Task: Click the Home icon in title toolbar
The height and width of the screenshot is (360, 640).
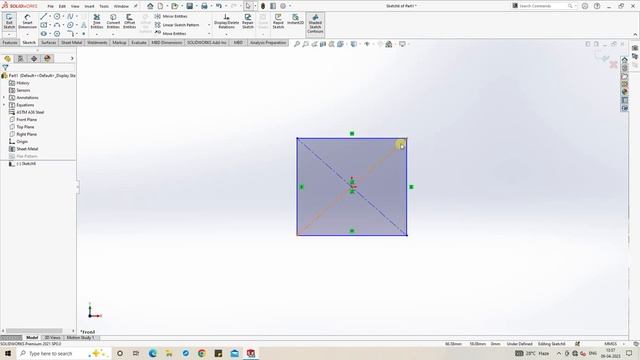Action: [x=150, y=6]
